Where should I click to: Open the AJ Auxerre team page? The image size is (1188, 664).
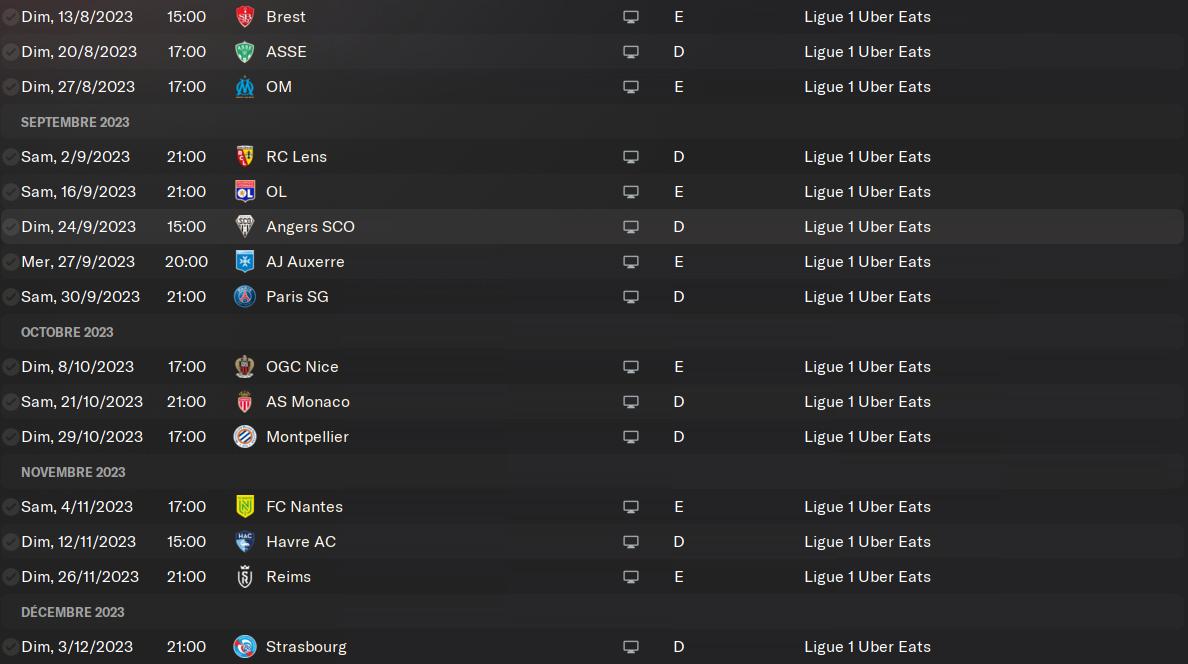pyautogui.click(x=305, y=262)
